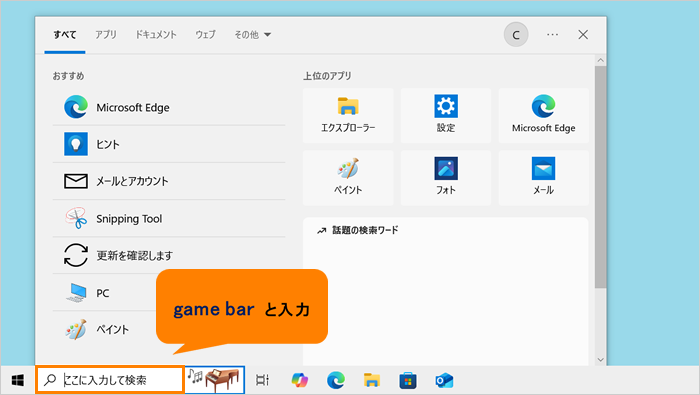Switch to the アプリ tab
Viewport: 700px width, 395px height.
tap(106, 35)
